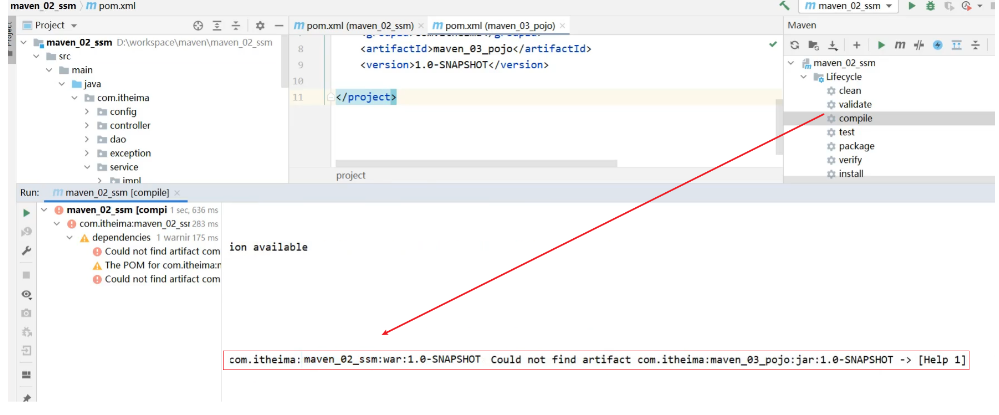The image size is (999, 415).
Task: Open the maven_02_ssm run configuration dropdown
Action: click(x=848, y=6)
